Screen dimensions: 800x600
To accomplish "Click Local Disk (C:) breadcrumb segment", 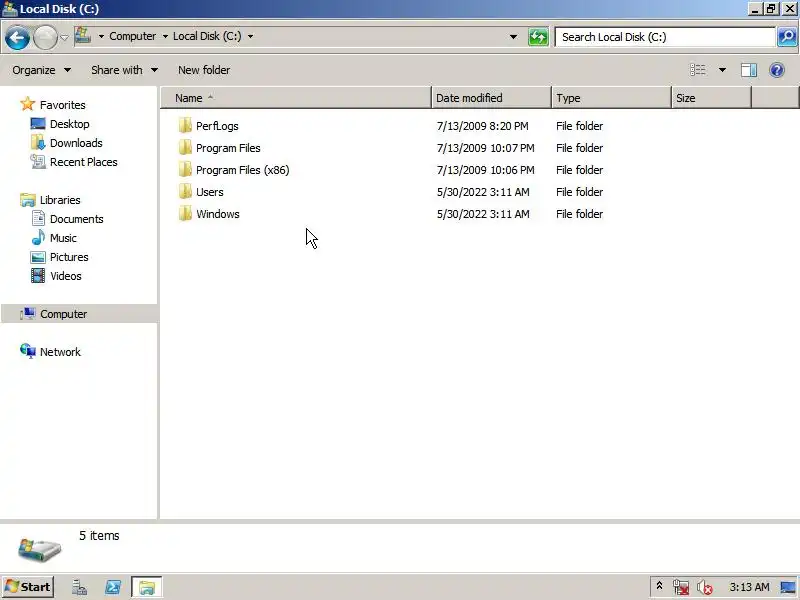I will (207, 36).
